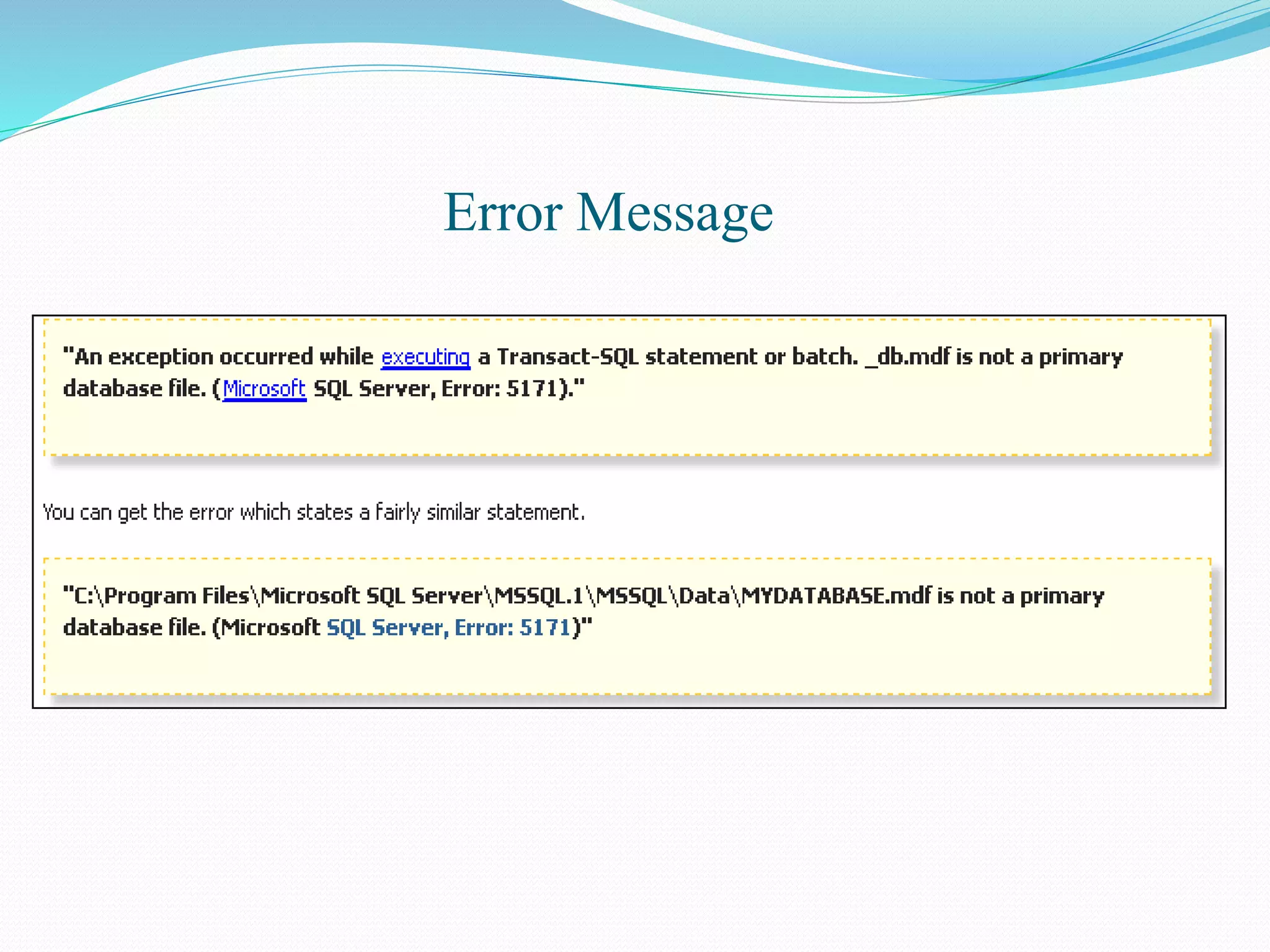Viewport: 1270px width, 952px height.
Task: Select text 'SQL Server, Error: 5171' in blue
Action: coord(448,628)
